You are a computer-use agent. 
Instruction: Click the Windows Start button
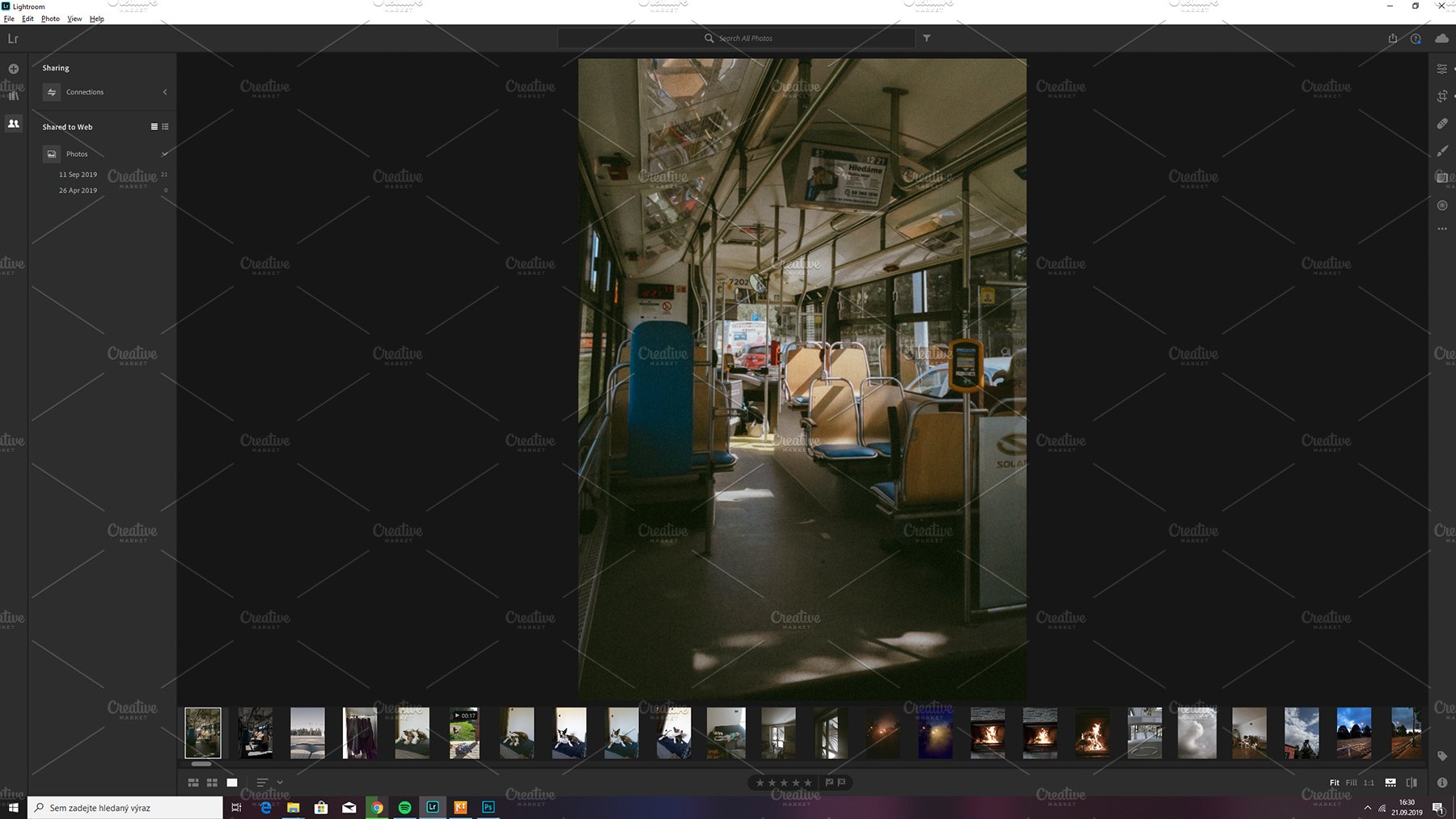pos(14,807)
